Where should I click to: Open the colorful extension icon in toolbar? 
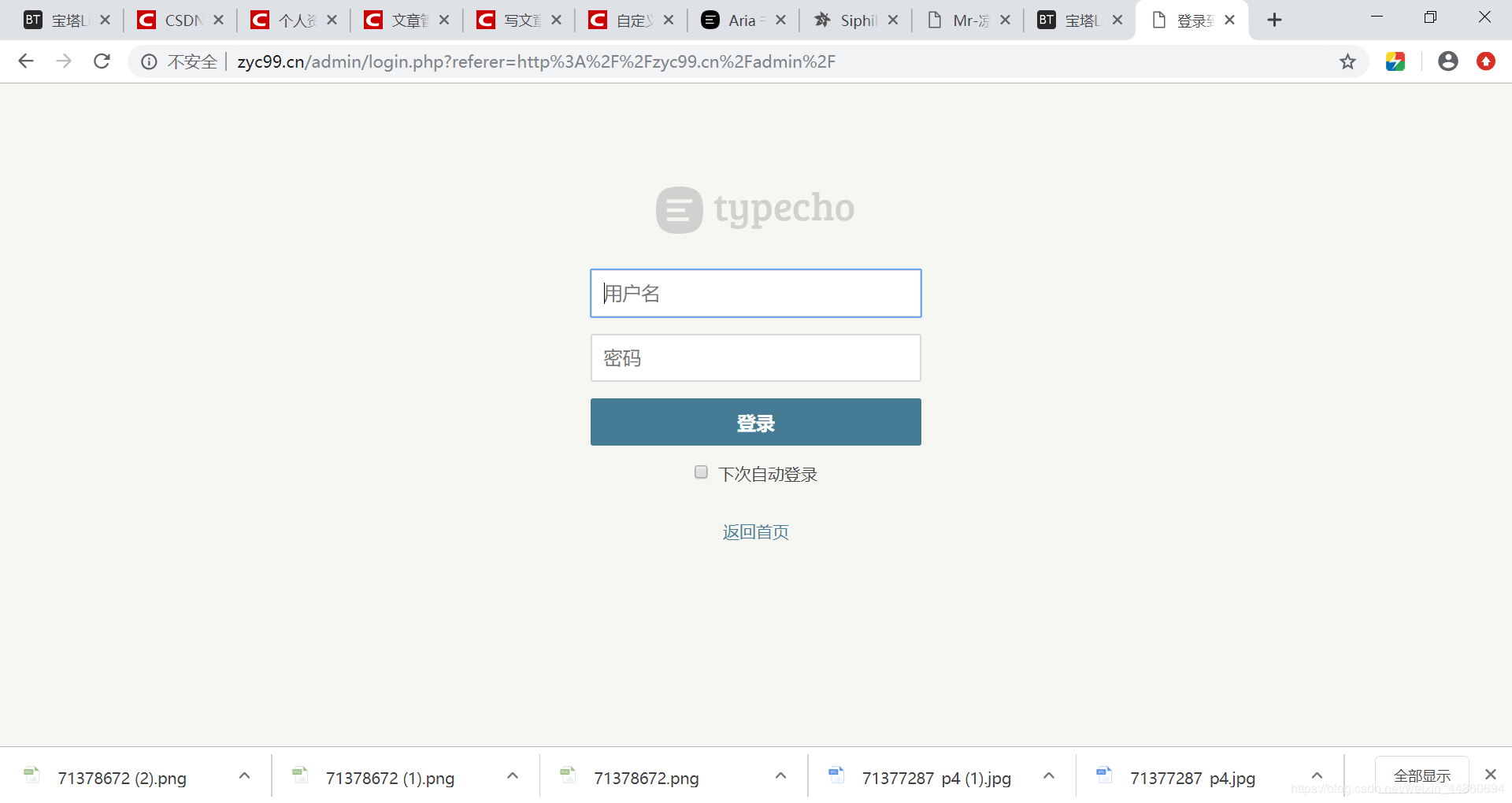click(x=1395, y=61)
